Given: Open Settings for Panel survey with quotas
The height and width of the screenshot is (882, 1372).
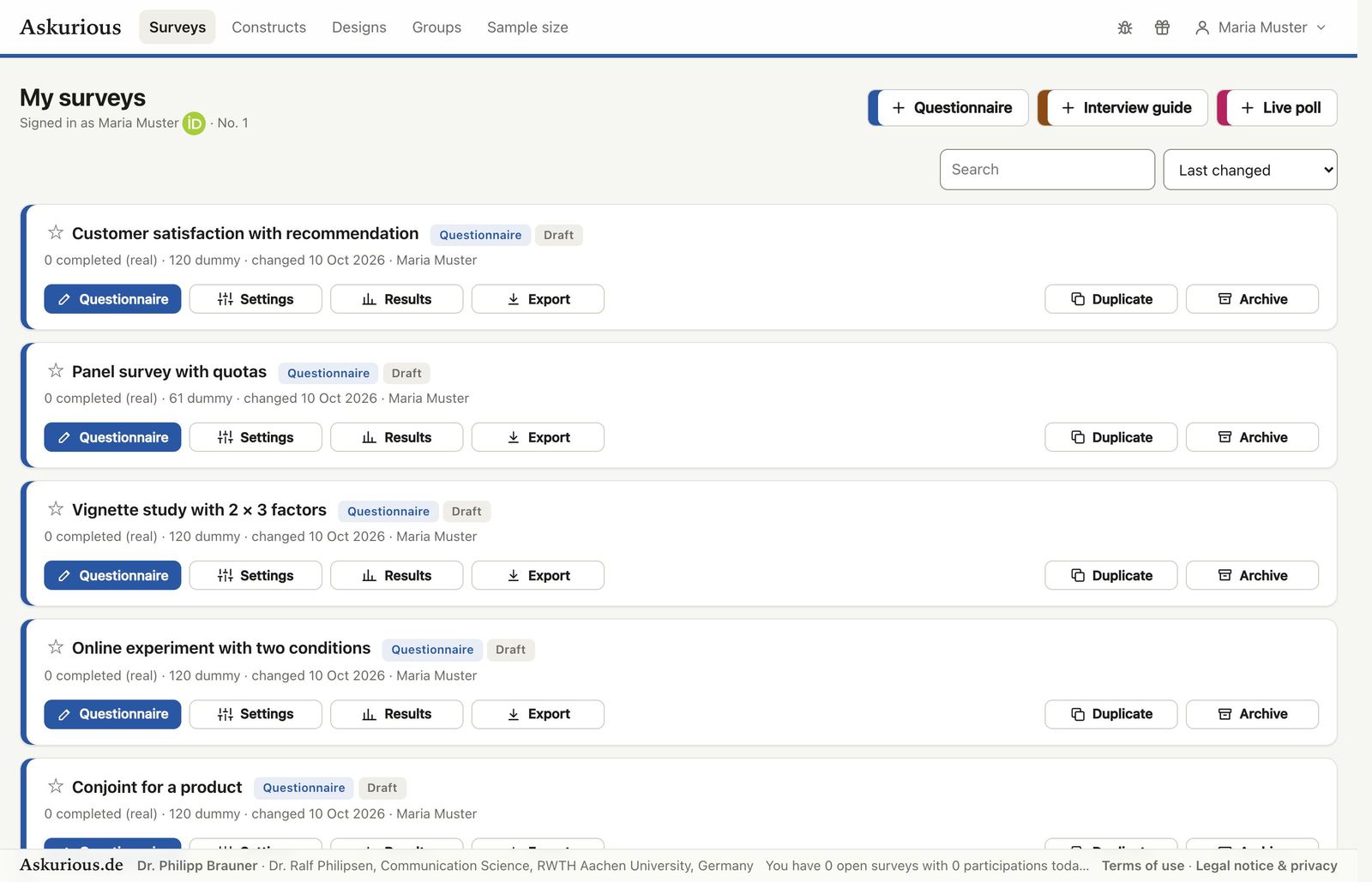Looking at the screenshot, I should point(256,437).
